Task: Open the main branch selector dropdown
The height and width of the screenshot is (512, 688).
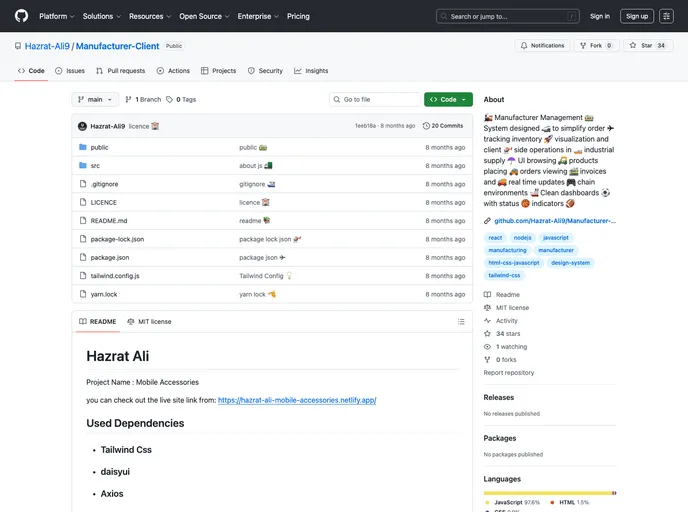Action: click(x=95, y=100)
